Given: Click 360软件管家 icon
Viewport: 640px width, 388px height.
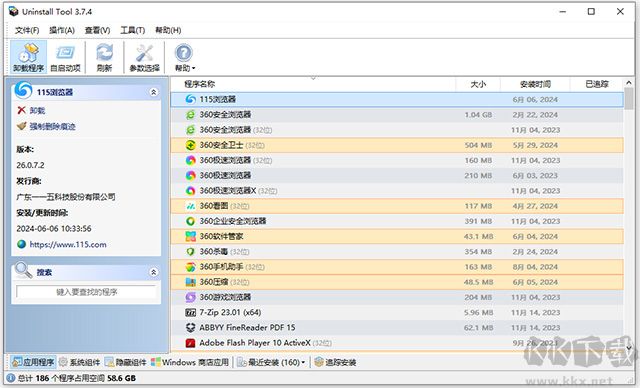Looking at the screenshot, I should 190,236.
